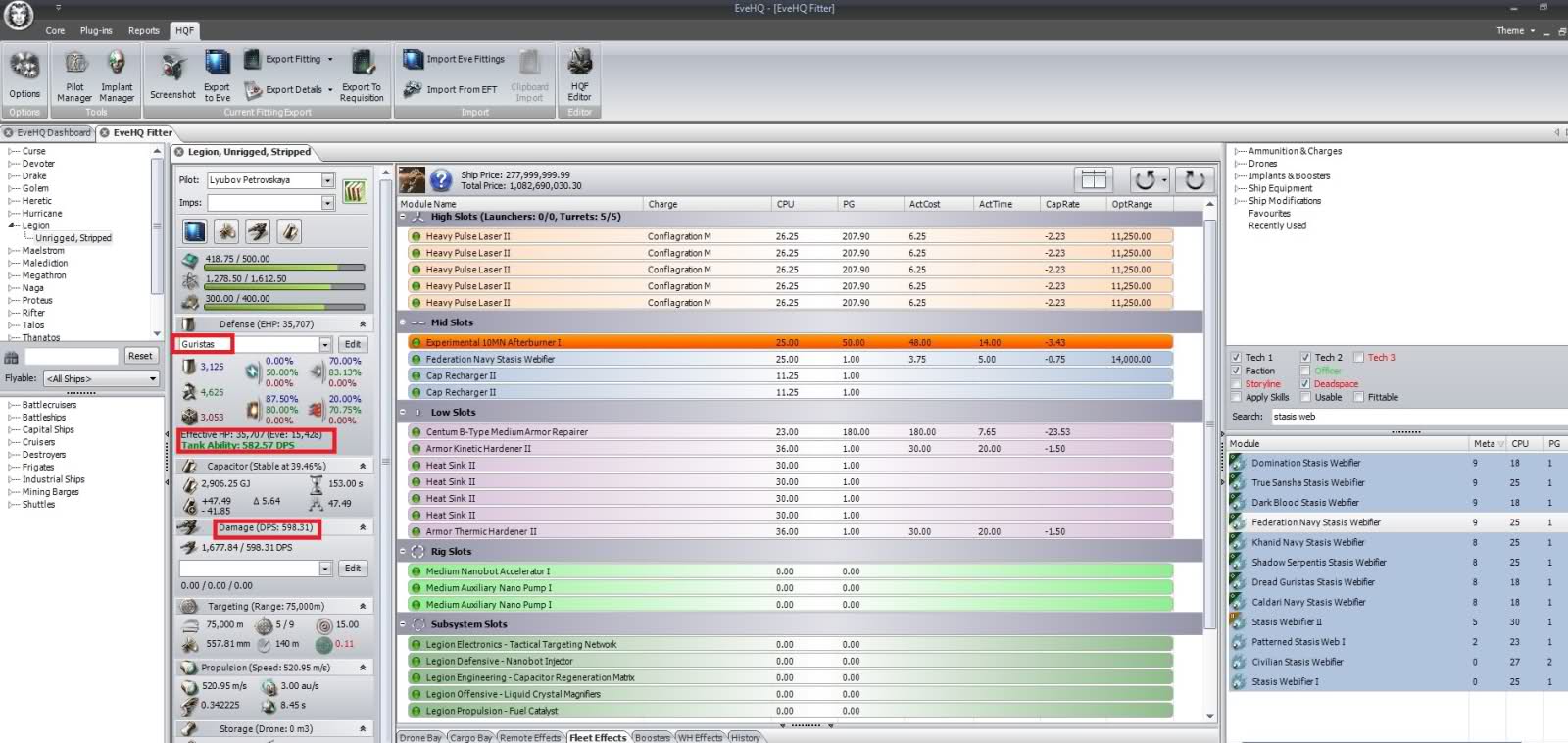This screenshot has width=1568, height=743.
Task: Click the blue help question mark icon
Action: point(441,179)
